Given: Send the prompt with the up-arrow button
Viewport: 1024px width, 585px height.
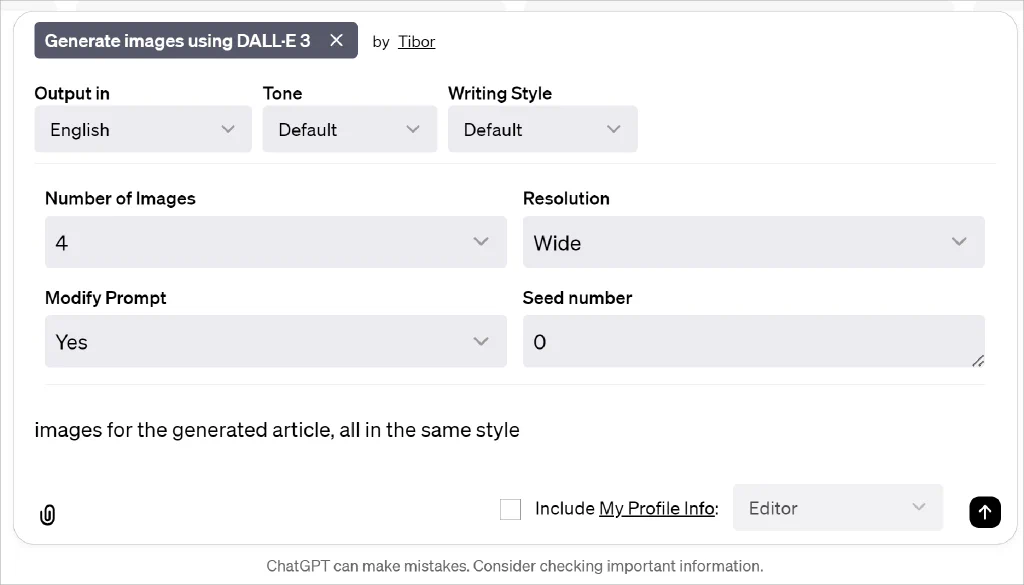Looking at the screenshot, I should click(x=984, y=512).
